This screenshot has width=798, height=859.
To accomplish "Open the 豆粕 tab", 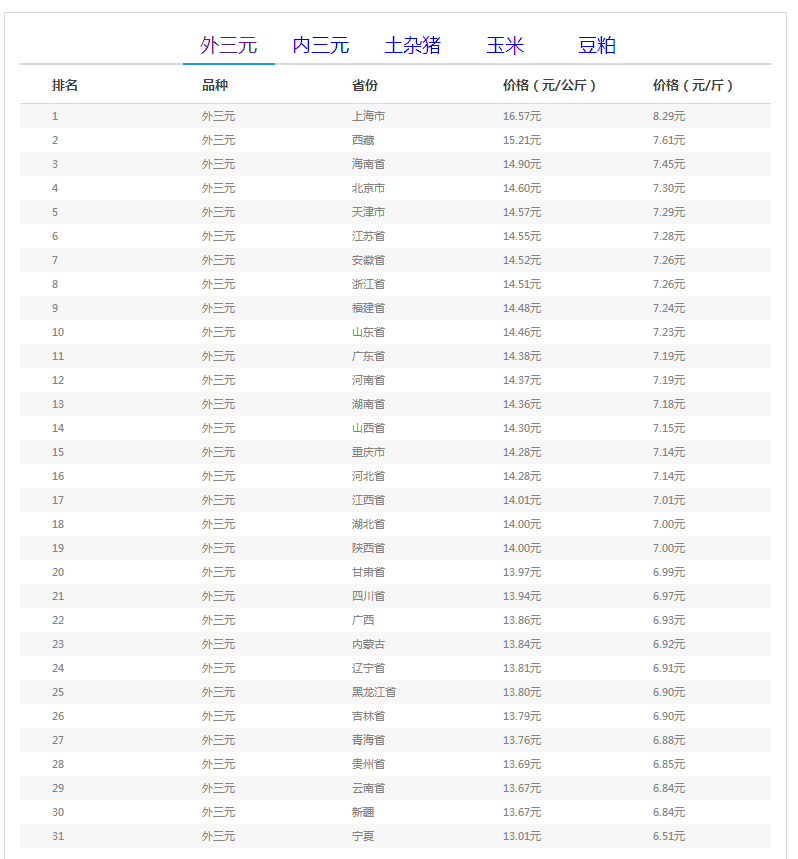I will click(x=597, y=45).
